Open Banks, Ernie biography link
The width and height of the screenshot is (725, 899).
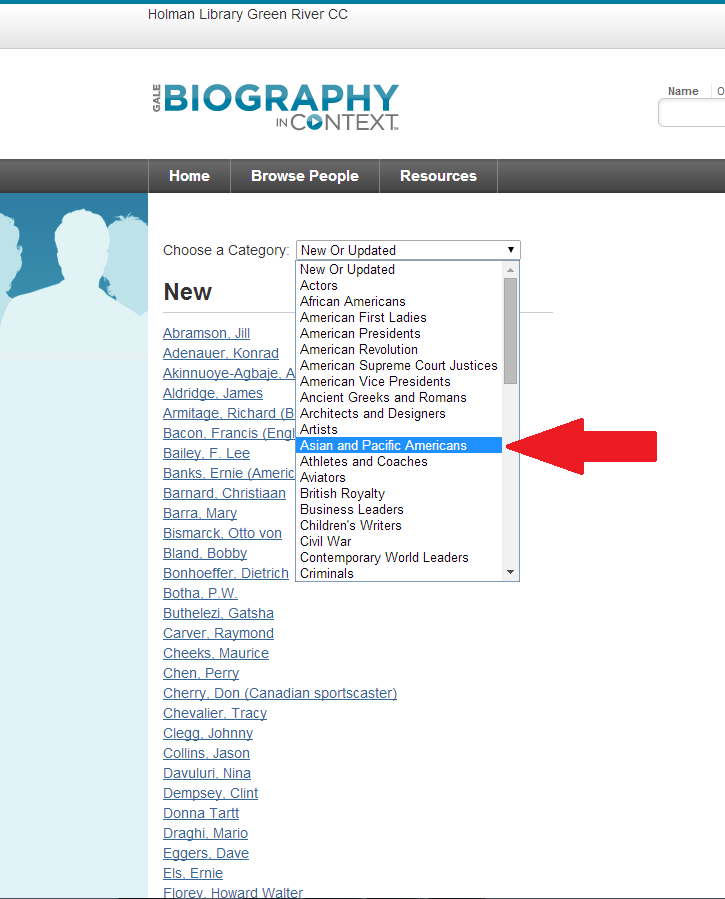click(x=229, y=474)
